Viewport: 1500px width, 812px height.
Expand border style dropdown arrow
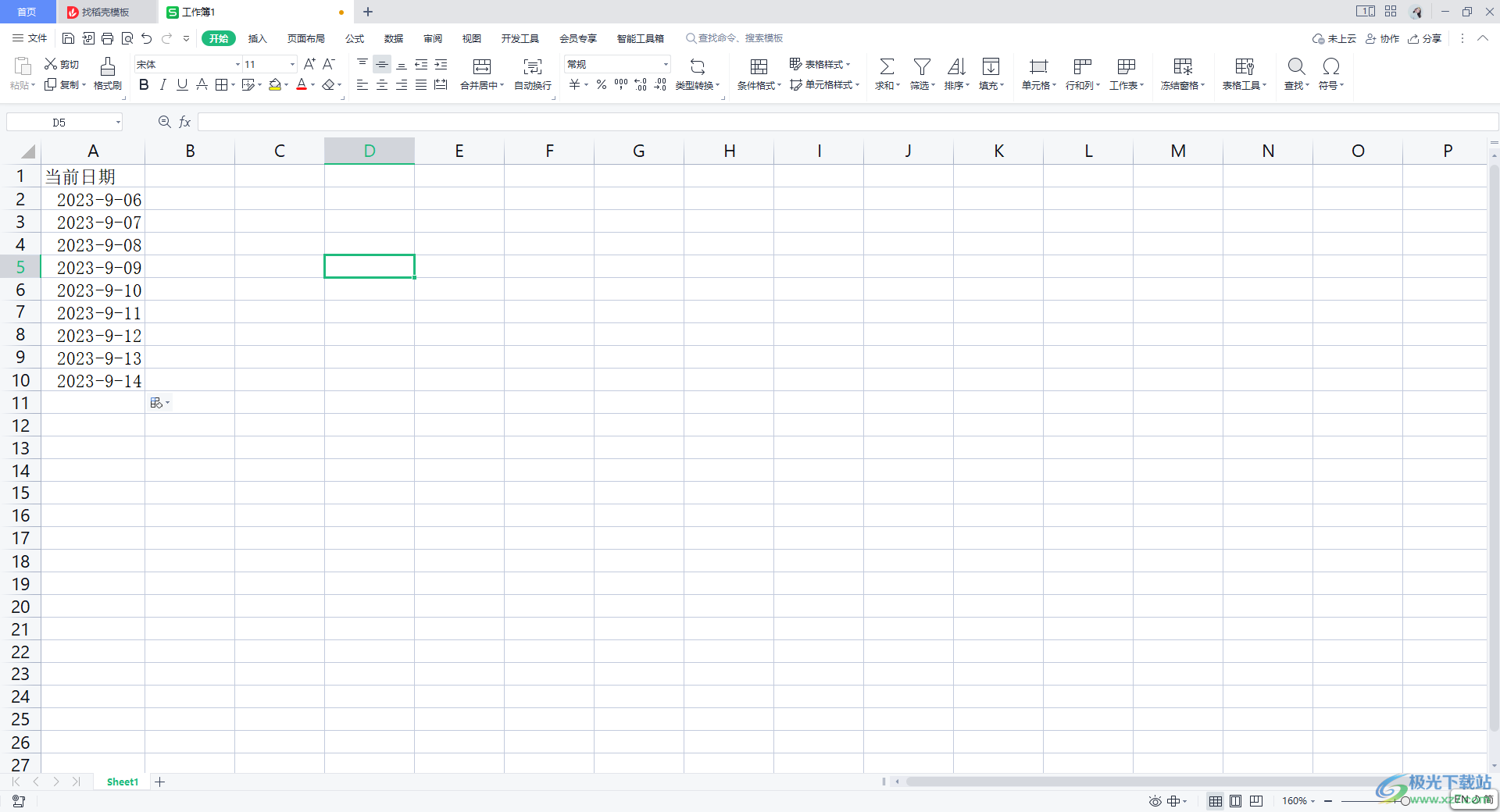tap(233, 84)
